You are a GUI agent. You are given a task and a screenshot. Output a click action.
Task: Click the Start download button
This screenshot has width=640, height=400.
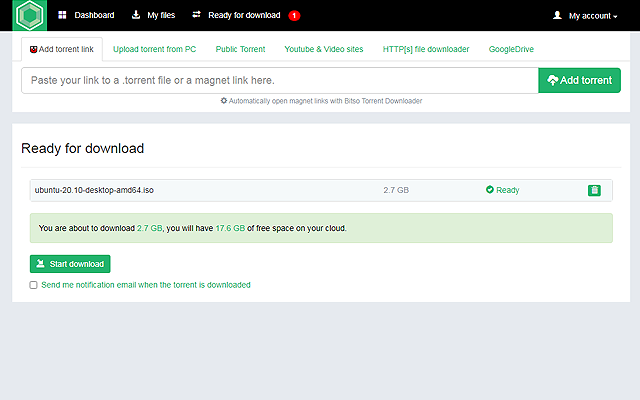[70, 264]
